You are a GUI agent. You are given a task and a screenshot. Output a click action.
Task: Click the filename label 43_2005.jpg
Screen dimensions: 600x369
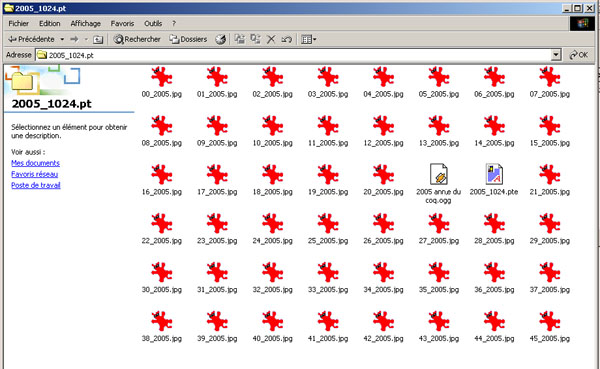pyautogui.click(x=439, y=338)
